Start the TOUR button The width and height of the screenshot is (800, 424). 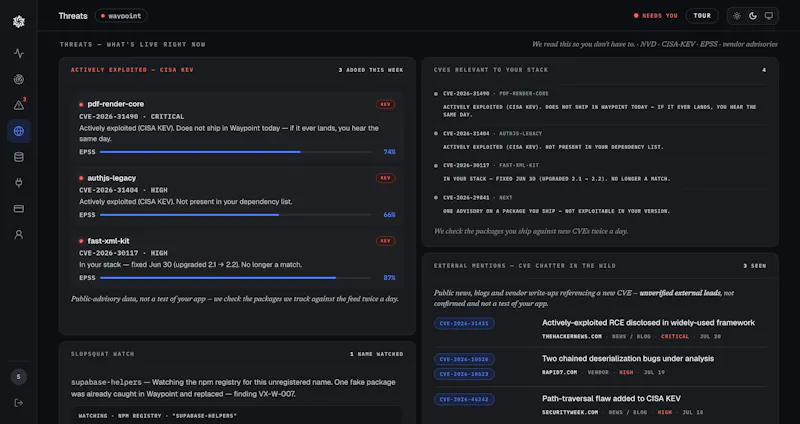[x=702, y=16]
